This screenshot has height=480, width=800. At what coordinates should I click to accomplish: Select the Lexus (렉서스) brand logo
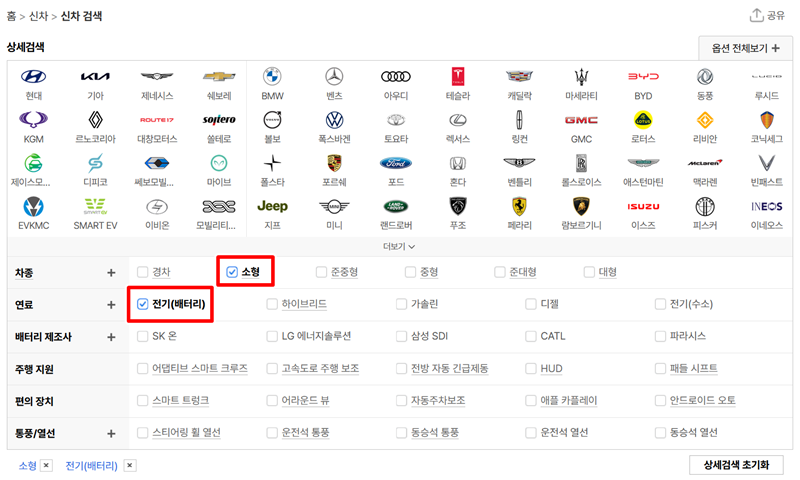[458, 120]
